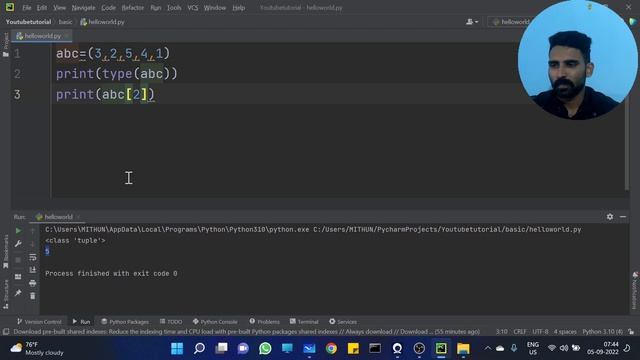This screenshot has width=640, height=360.
Task: Open Terminal tool window
Action: coord(304,322)
